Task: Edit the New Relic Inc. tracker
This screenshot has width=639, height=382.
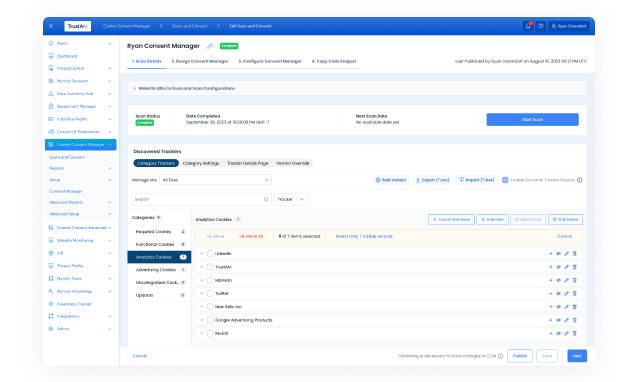Action: point(566,307)
